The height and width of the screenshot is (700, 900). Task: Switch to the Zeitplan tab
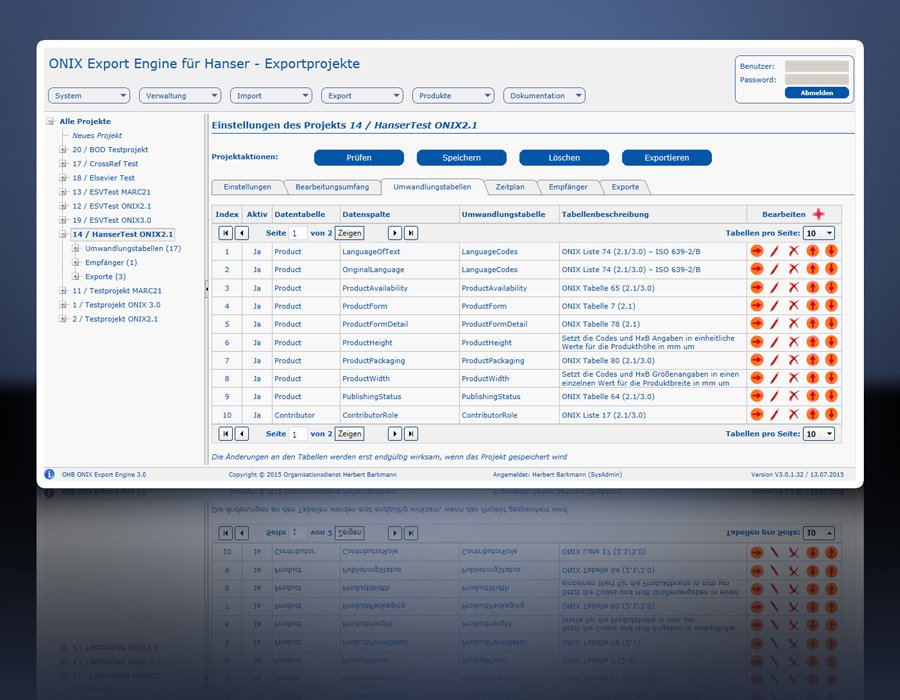510,187
